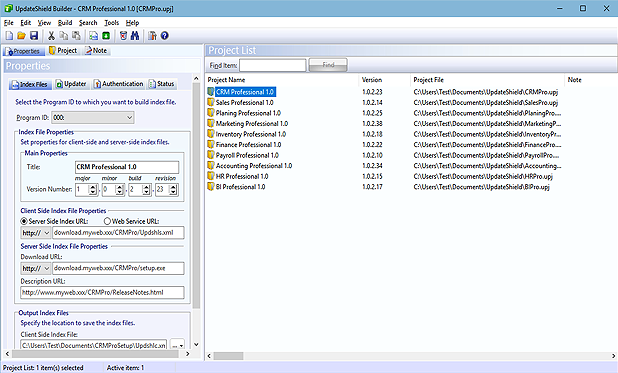Click the browse button beside Client Side Index File

[177, 345]
